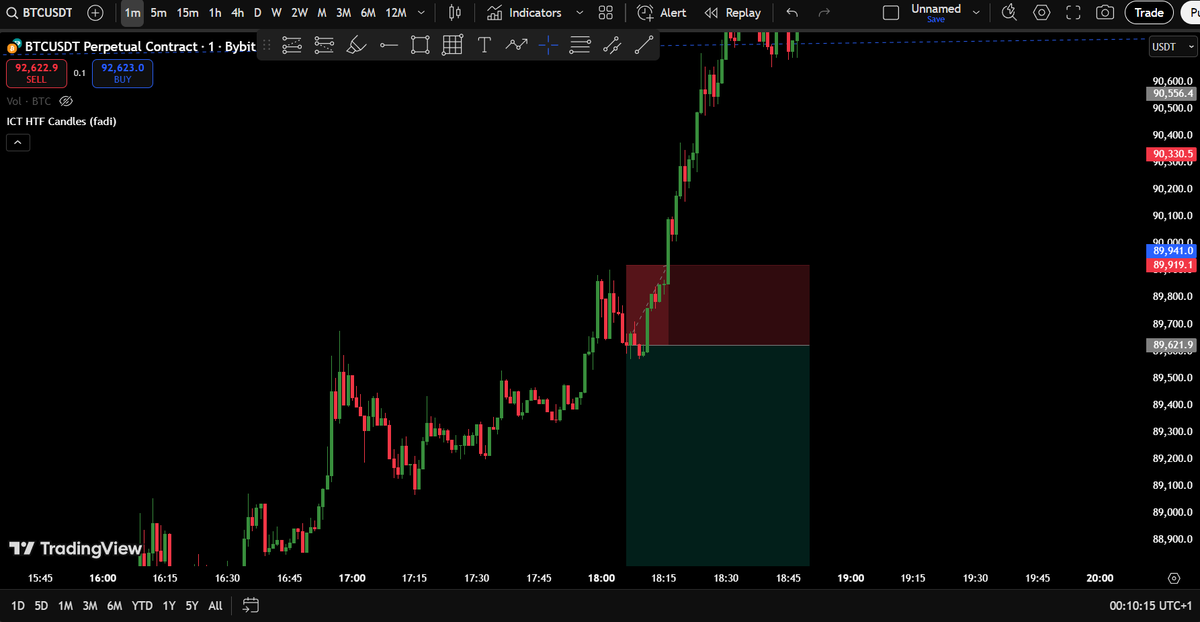The height and width of the screenshot is (622, 1200).
Task: Open the layout setup square icon
Action: 891,13
